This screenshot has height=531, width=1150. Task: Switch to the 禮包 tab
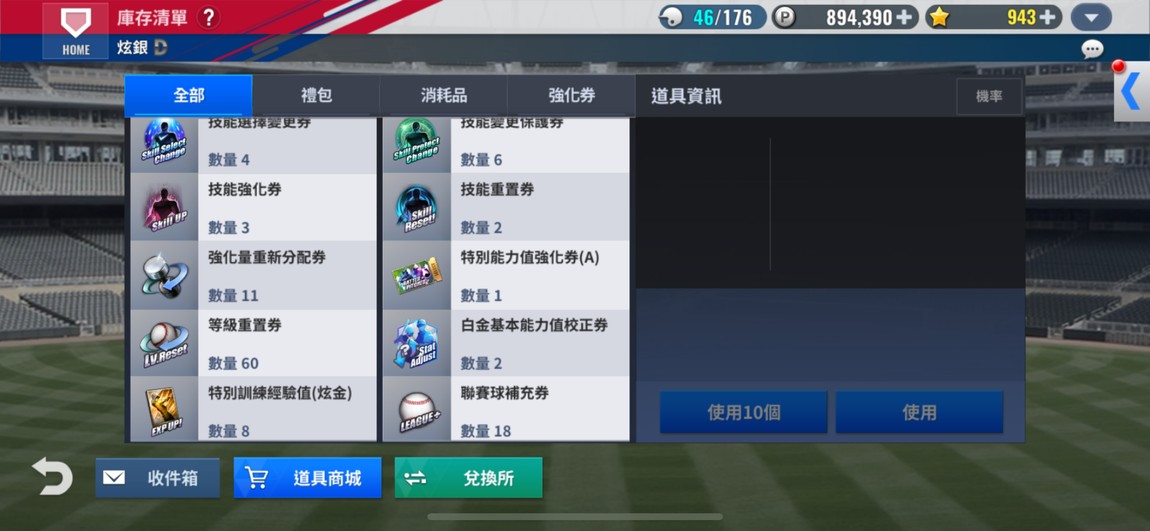point(316,96)
